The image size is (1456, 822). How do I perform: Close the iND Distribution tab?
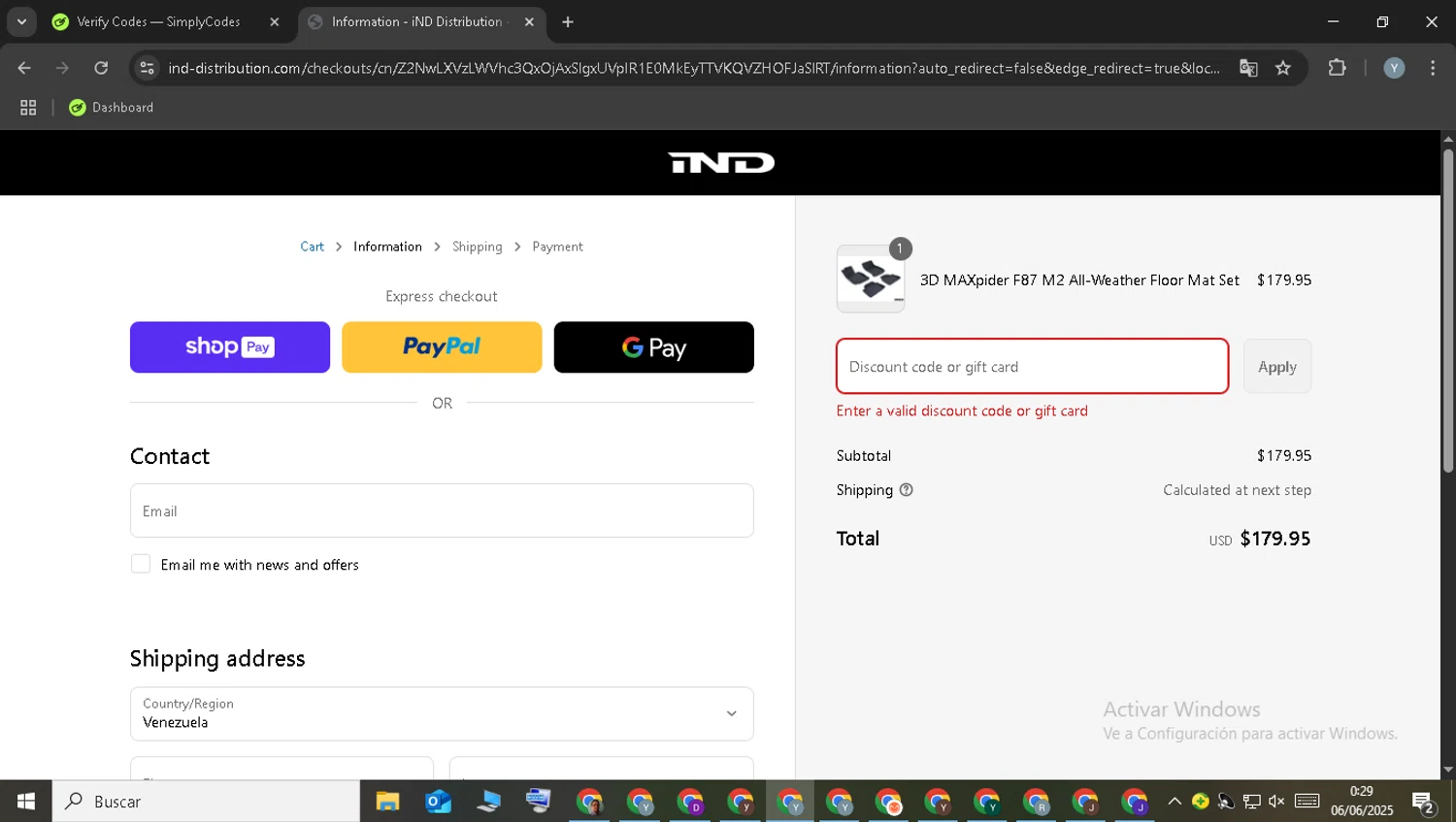[529, 21]
